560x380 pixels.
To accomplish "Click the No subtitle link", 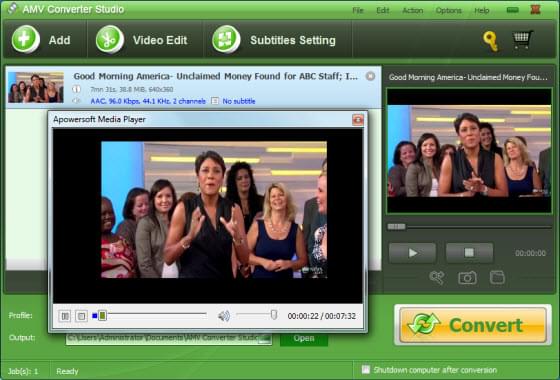I will (239, 101).
